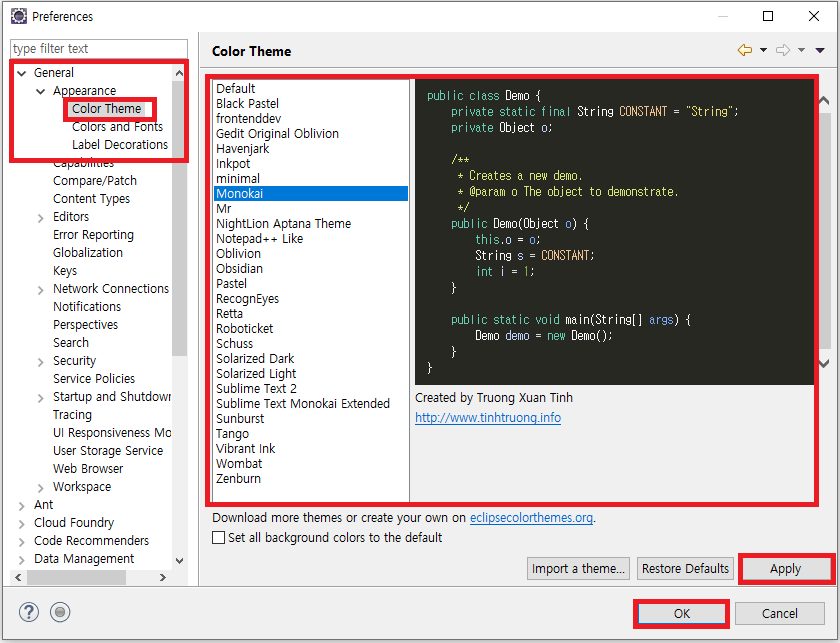This screenshot has width=840, height=643.
Task: Open the eclipsecolorthemes.org link
Action: point(531,518)
